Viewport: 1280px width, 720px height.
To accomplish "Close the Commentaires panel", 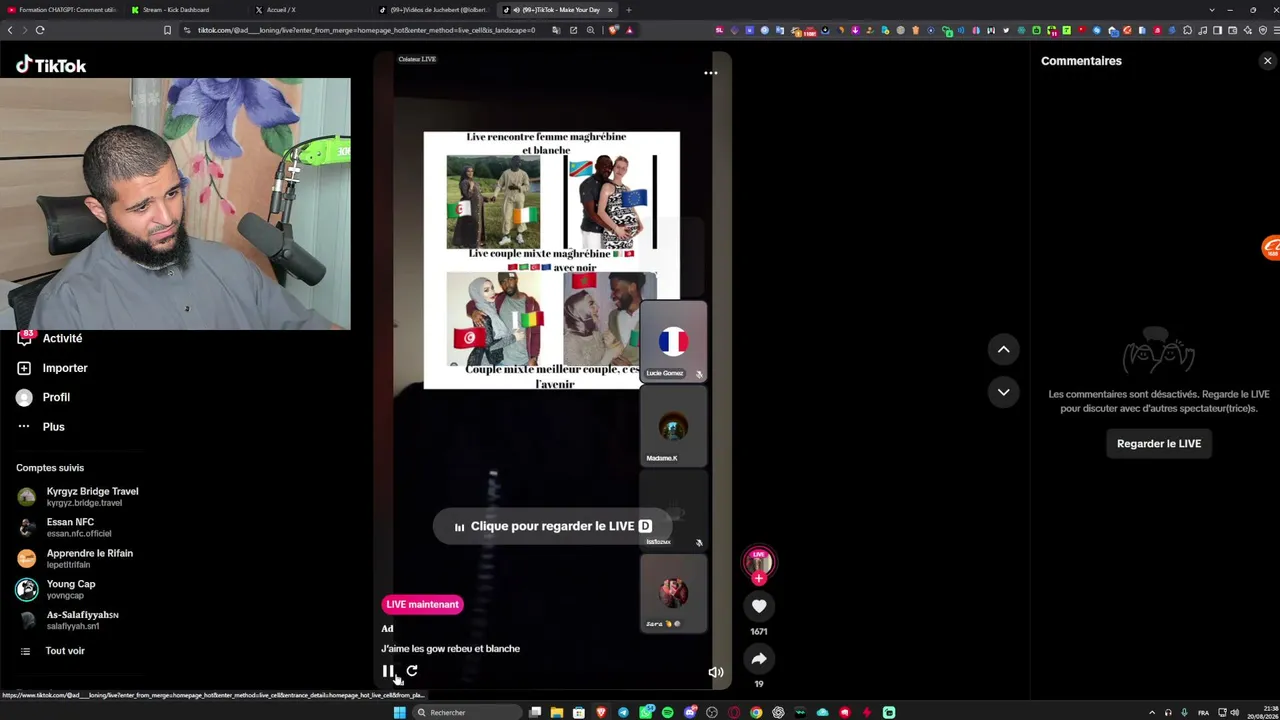I will tap(1267, 61).
